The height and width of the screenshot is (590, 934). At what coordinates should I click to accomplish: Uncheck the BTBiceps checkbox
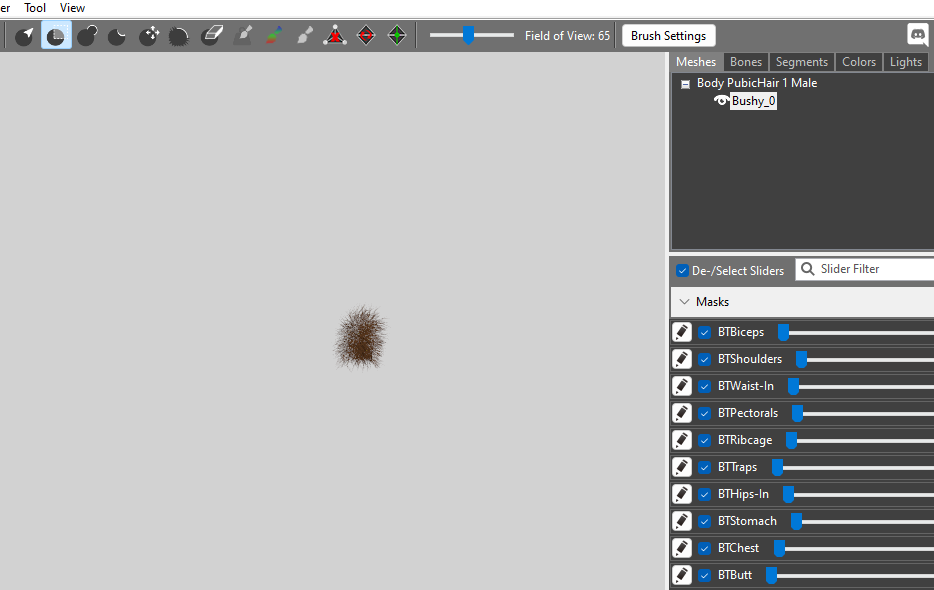tap(705, 333)
